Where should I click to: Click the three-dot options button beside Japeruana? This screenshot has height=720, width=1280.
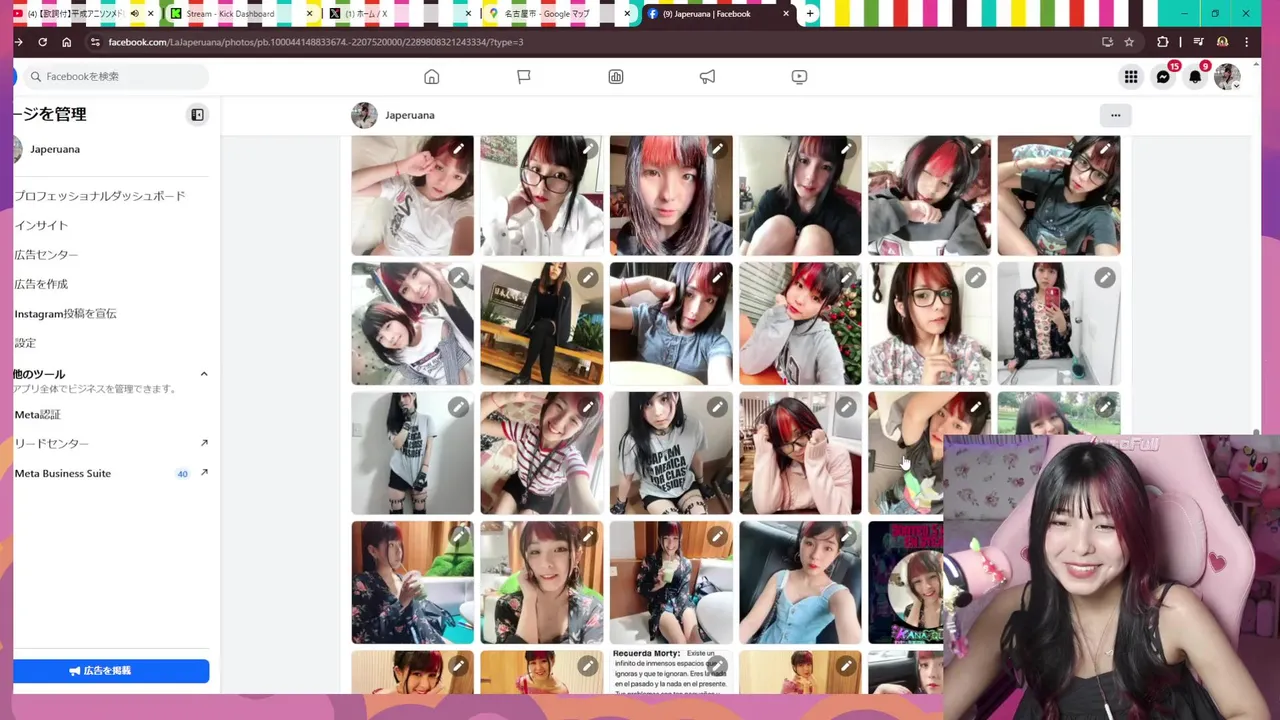[1115, 115]
